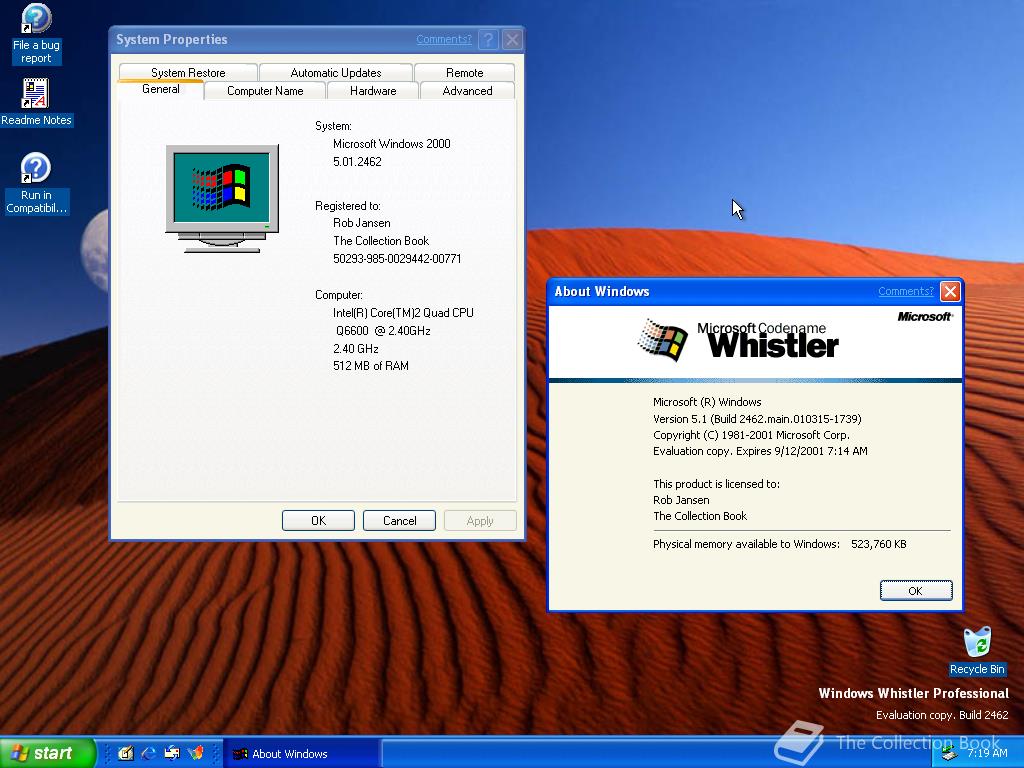Close the System Properties window

[x=513, y=39]
